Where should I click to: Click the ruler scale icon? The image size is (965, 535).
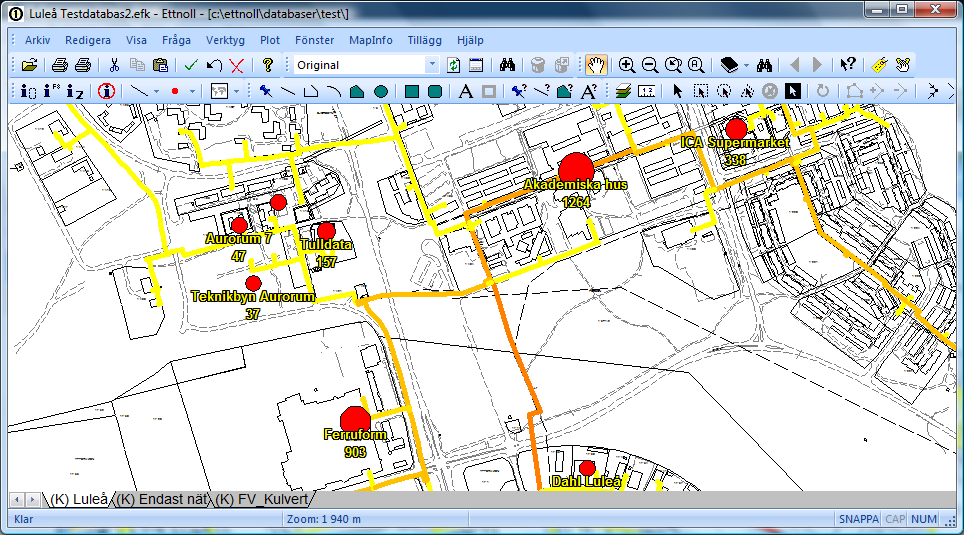(646, 92)
